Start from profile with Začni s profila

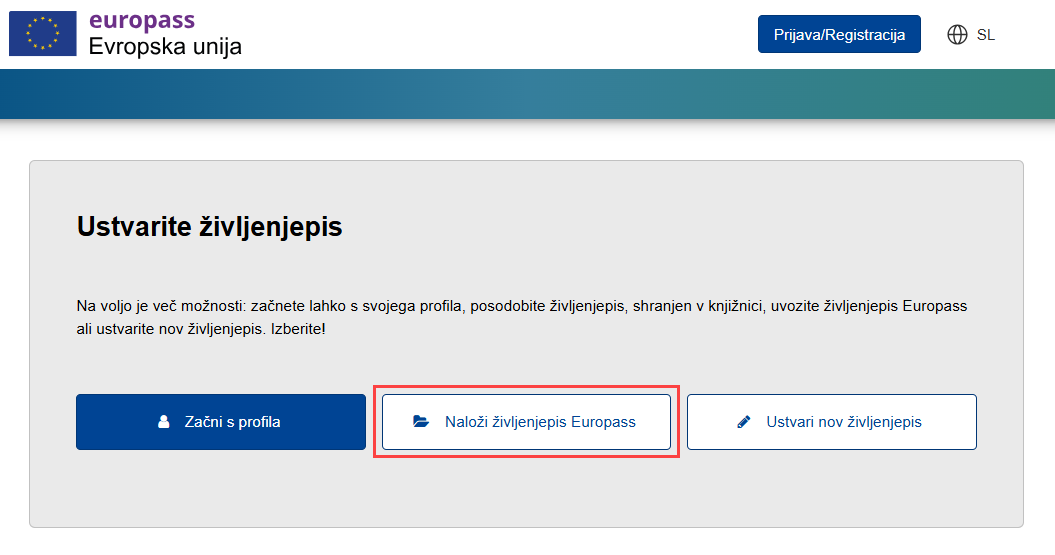click(x=221, y=422)
